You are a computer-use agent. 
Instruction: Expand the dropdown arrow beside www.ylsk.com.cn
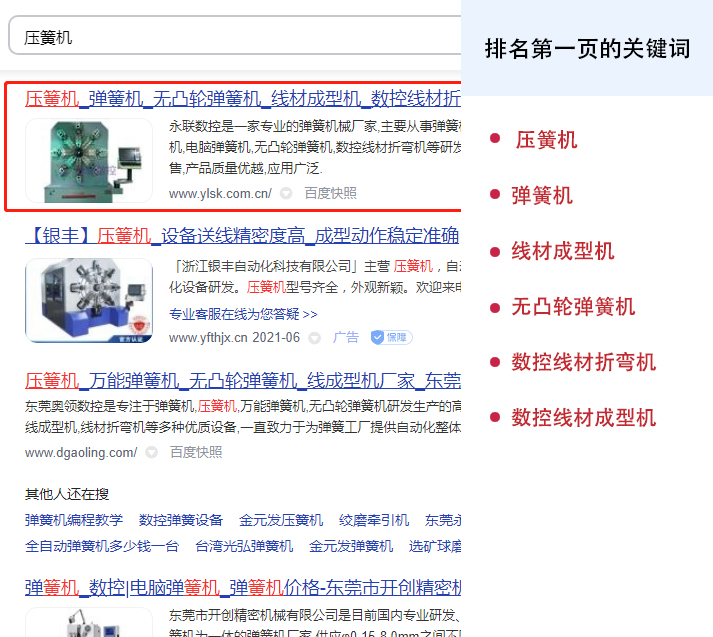(x=286, y=194)
